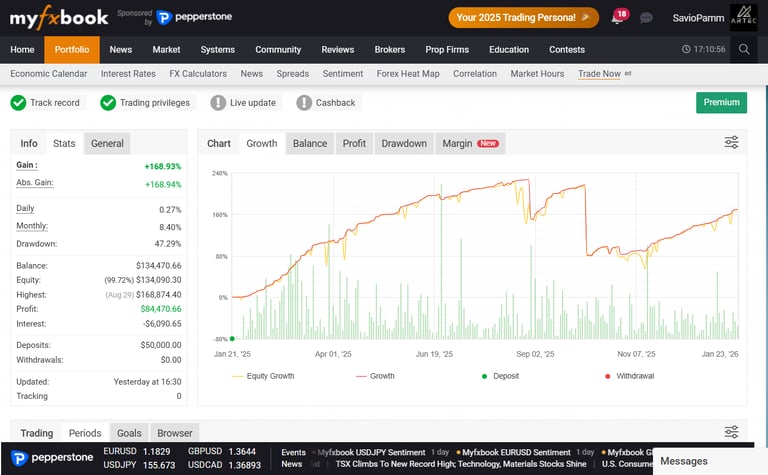Open the Messages panel
768x475 pixels.
click(710, 461)
